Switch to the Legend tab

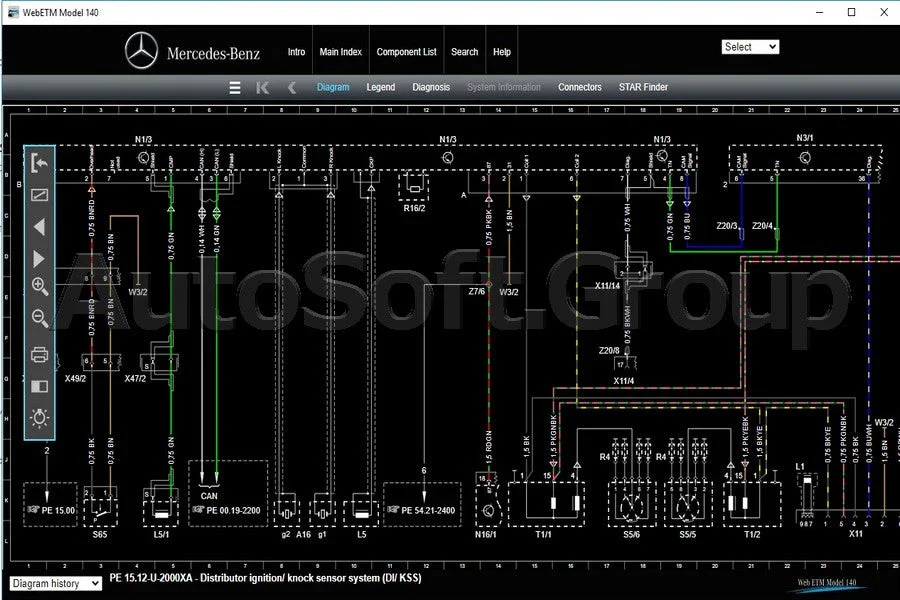pos(380,87)
